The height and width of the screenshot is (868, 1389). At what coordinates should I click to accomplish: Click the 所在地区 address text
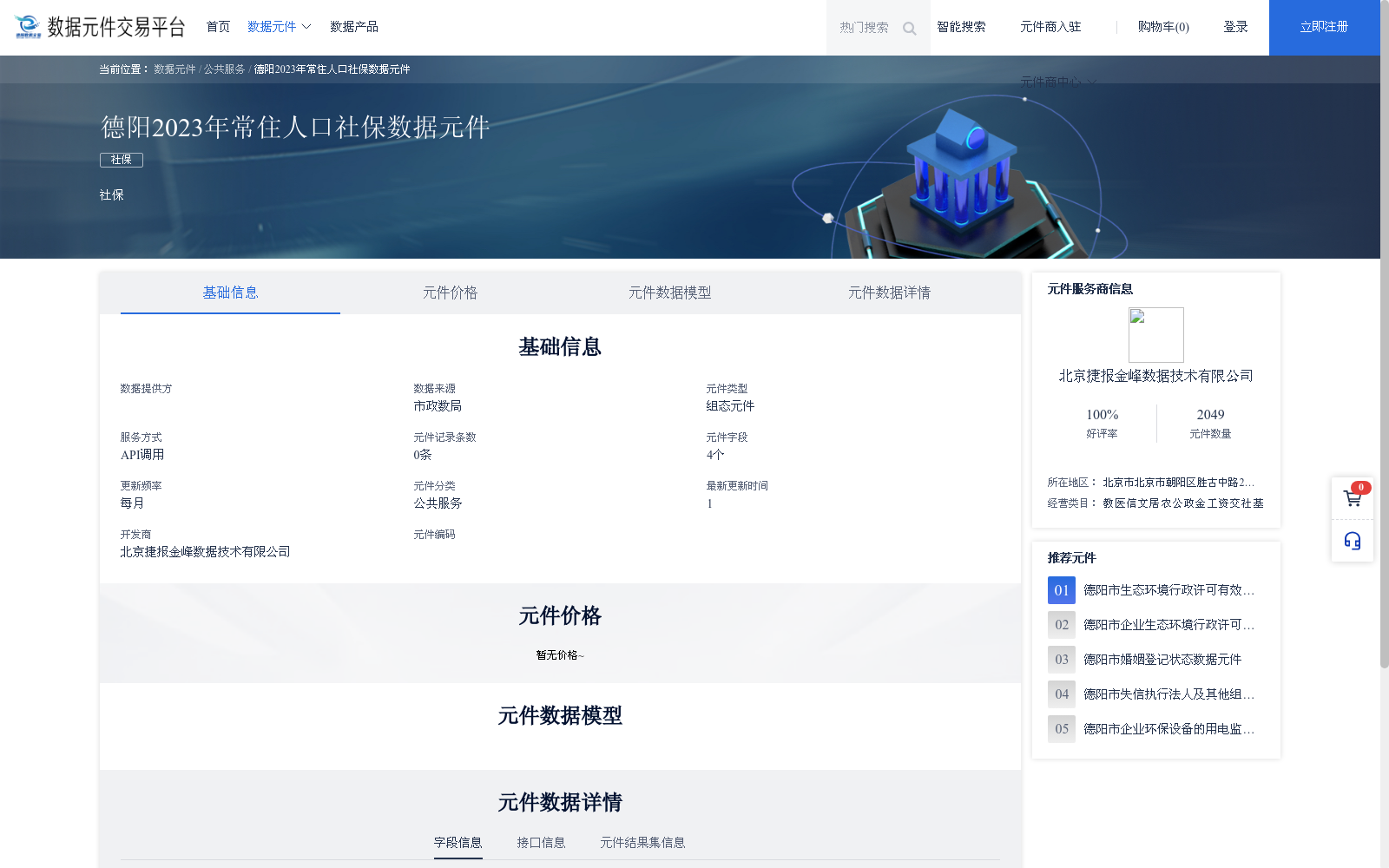[1178, 483]
